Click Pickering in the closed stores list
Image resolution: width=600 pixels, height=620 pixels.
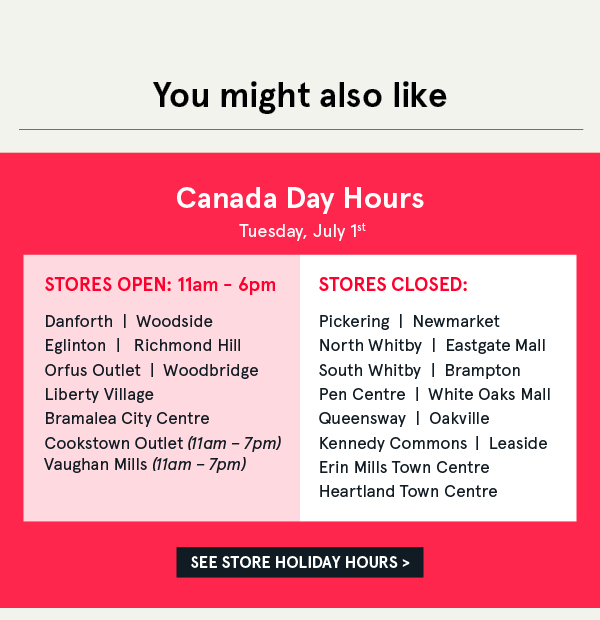[x=354, y=321]
